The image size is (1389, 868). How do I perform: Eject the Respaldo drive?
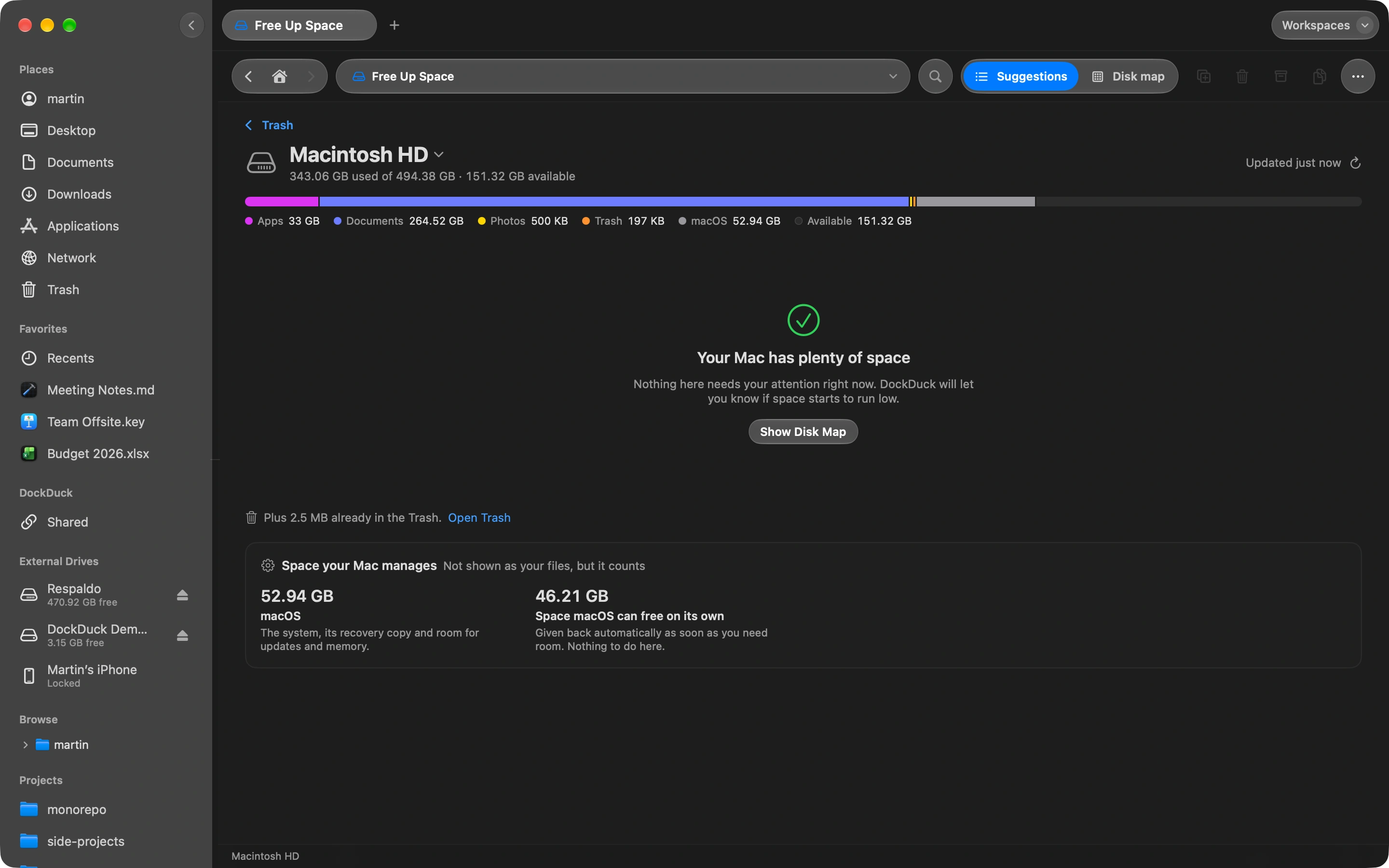coord(182,595)
